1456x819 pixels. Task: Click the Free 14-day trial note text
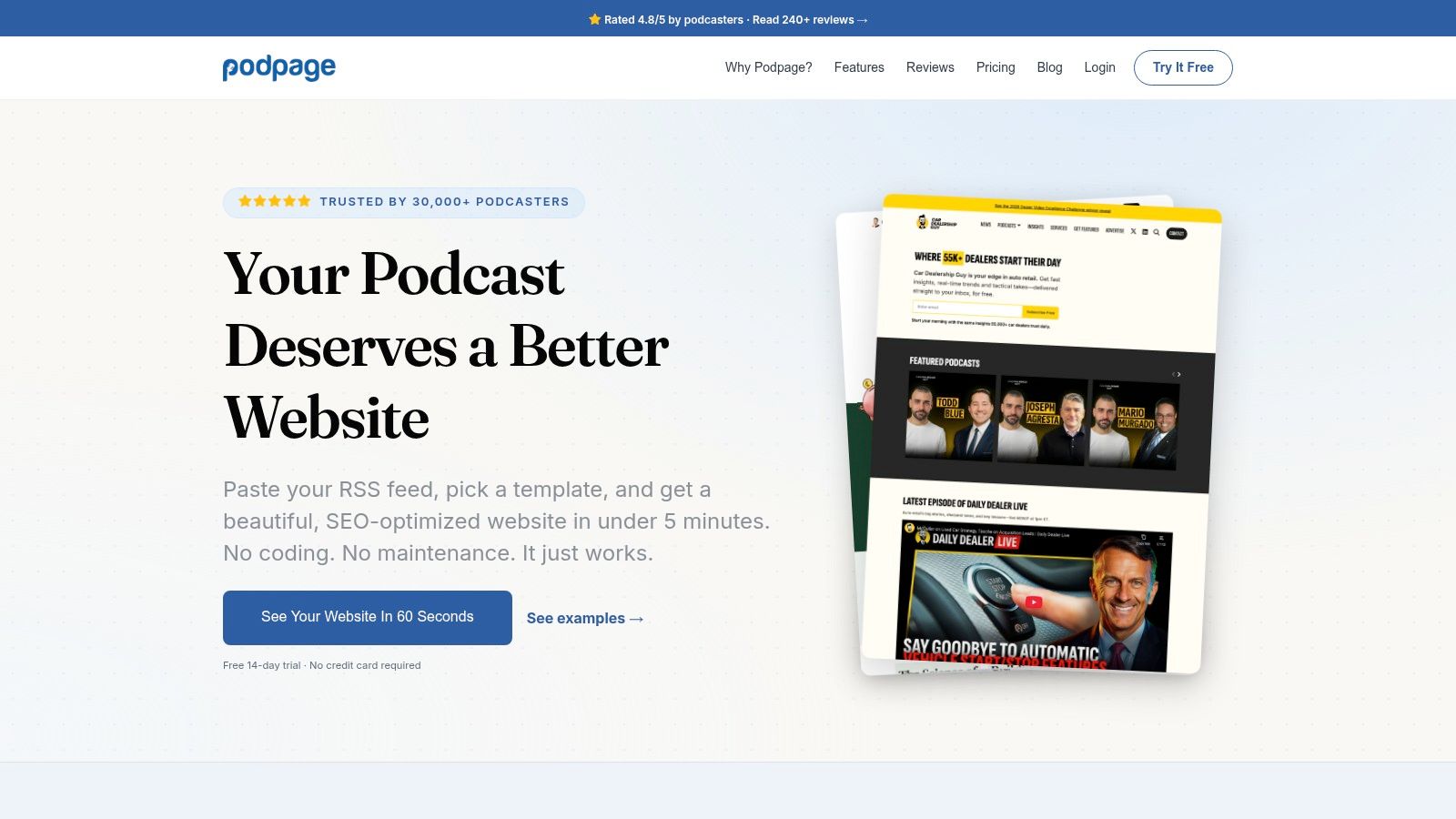322,665
